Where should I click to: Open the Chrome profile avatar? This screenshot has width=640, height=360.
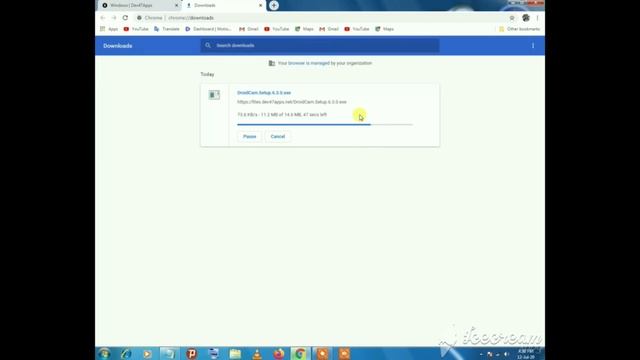click(x=526, y=18)
